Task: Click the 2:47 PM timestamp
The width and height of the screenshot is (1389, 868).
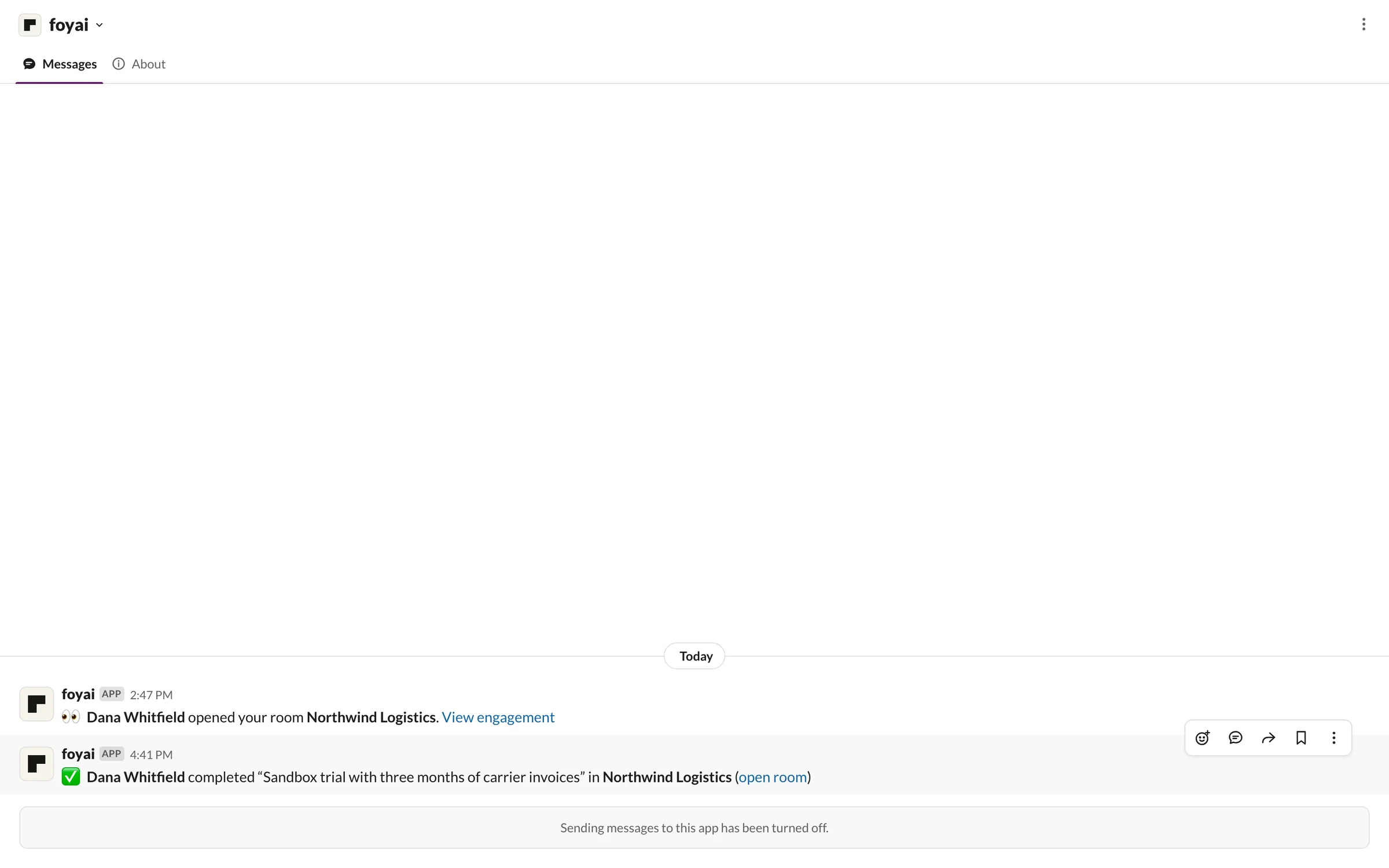Action: (x=151, y=694)
